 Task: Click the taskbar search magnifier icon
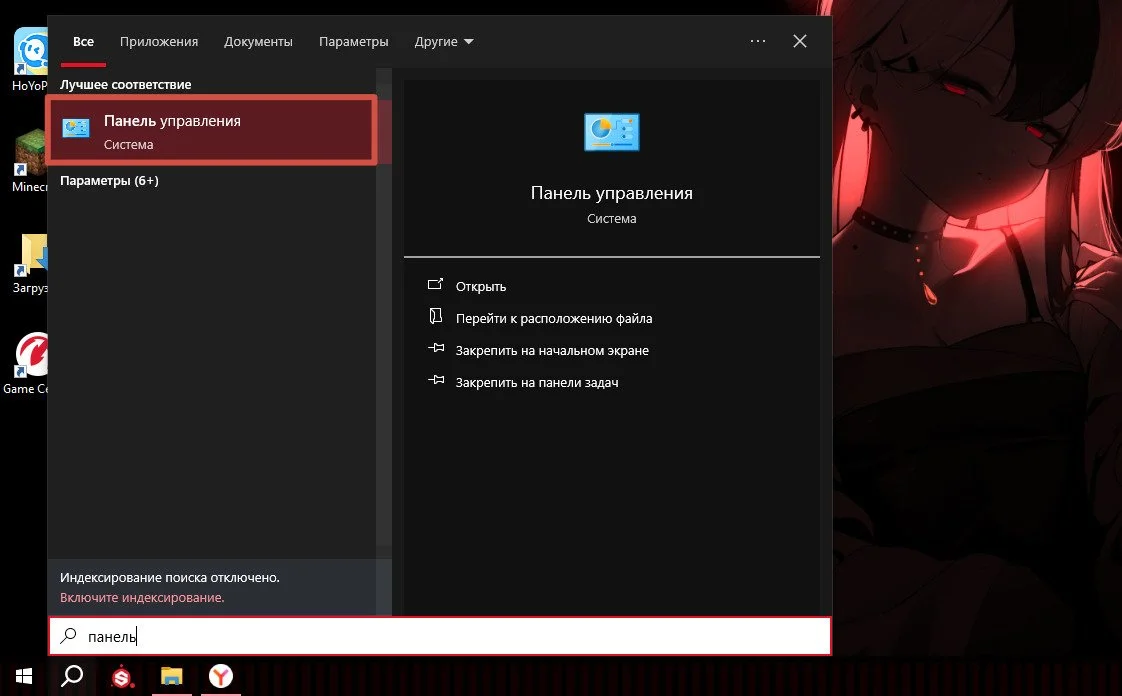[72, 675]
